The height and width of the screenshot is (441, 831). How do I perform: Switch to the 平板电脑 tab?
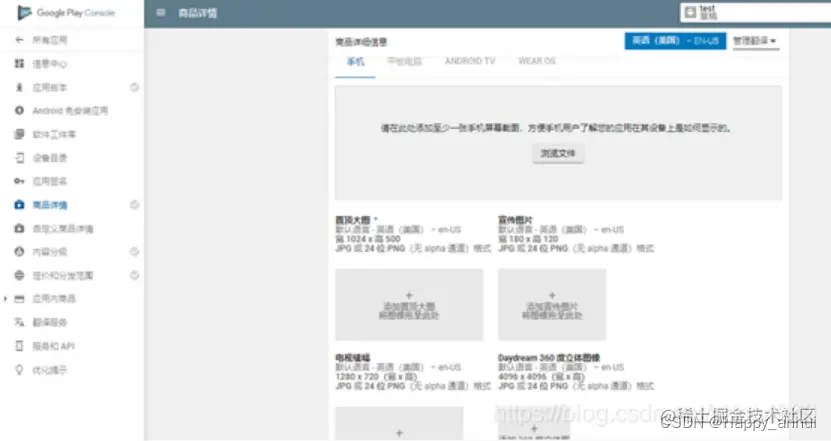pyautogui.click(x=404, y=61)
